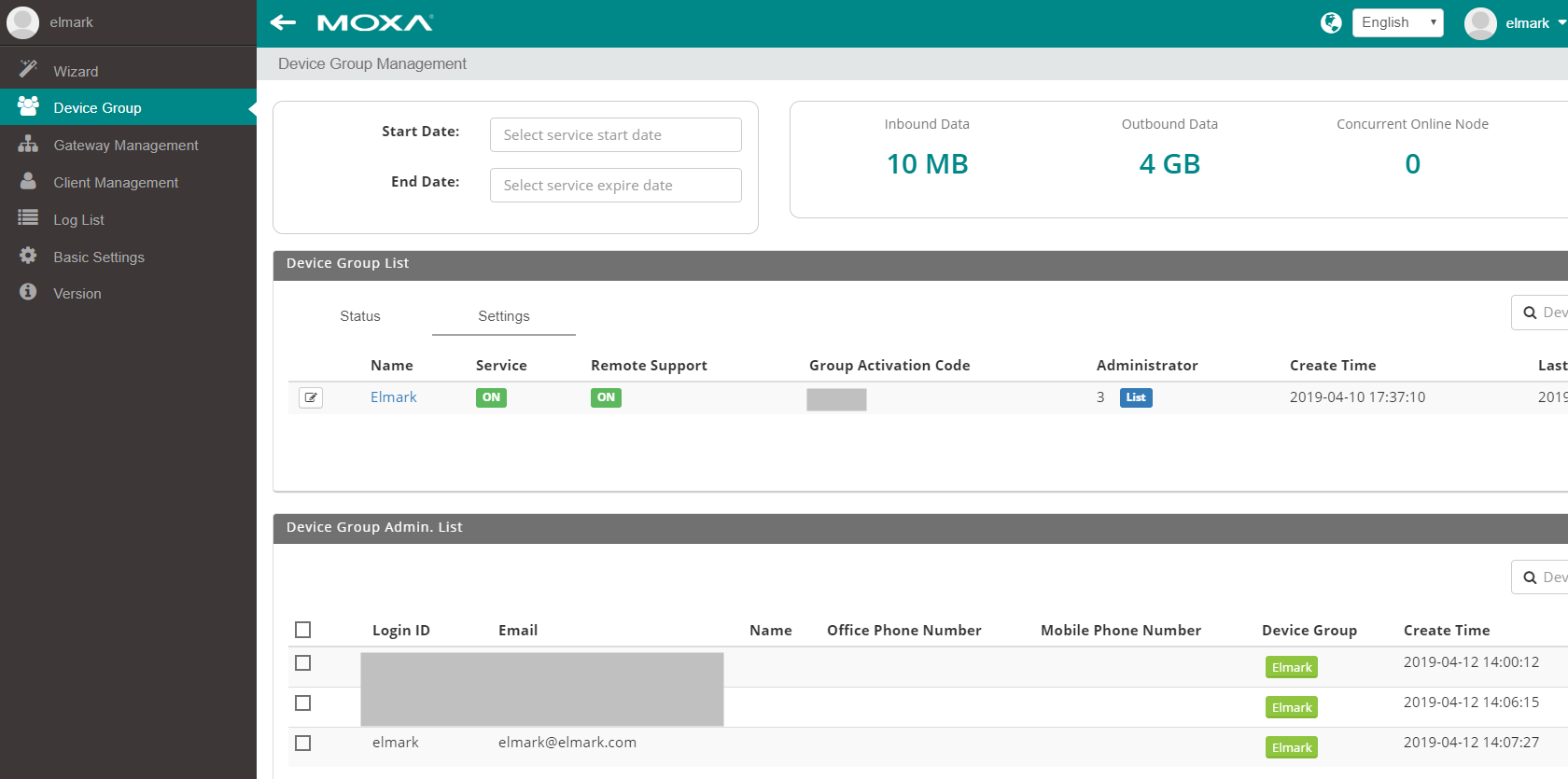Click the sidebar elmark profile avatar
Screen dimensions: 1568x779
[x=22, y=22]
